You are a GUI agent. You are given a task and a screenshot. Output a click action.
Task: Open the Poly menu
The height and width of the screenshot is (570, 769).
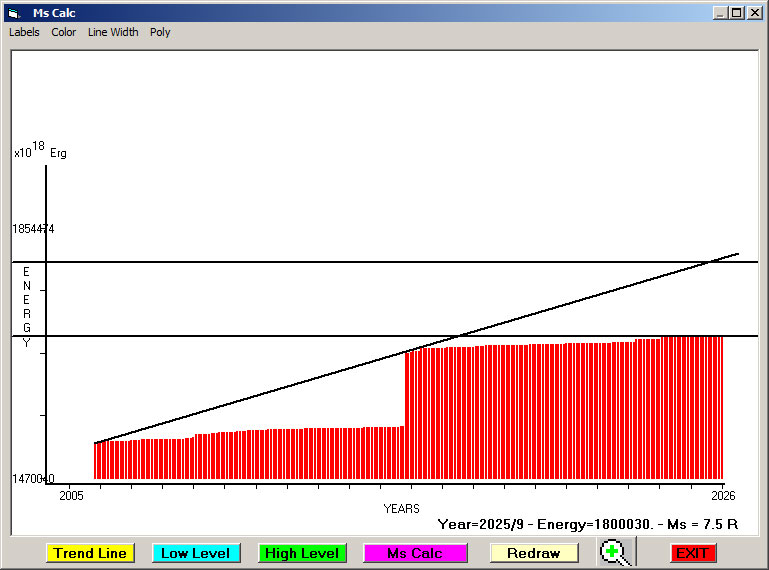[x=160, y=32]
